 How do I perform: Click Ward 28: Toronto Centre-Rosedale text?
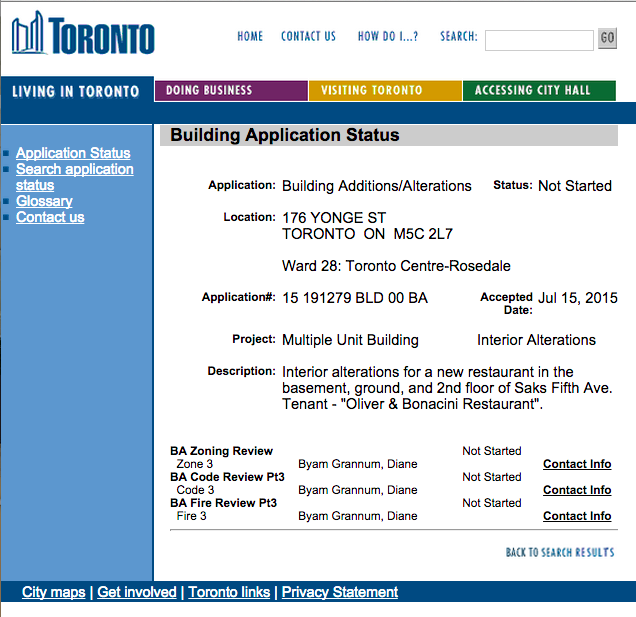coord(396,266)
